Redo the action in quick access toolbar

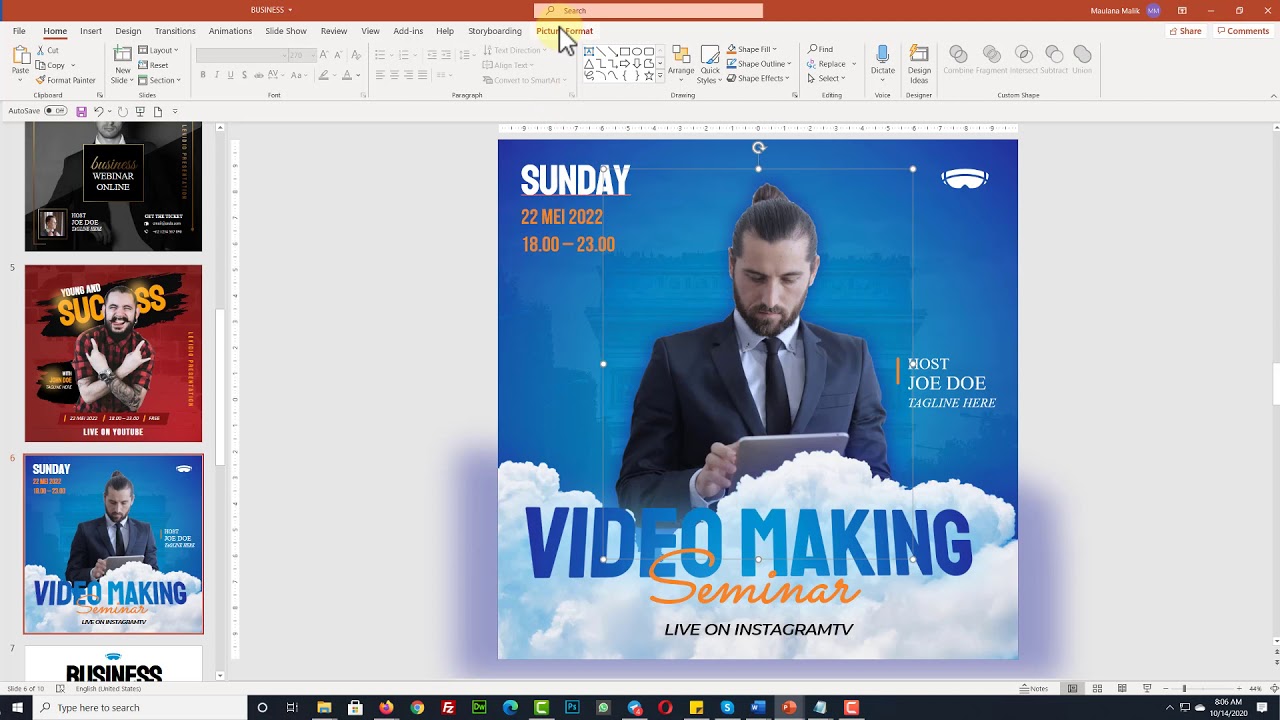pos(122,111)
